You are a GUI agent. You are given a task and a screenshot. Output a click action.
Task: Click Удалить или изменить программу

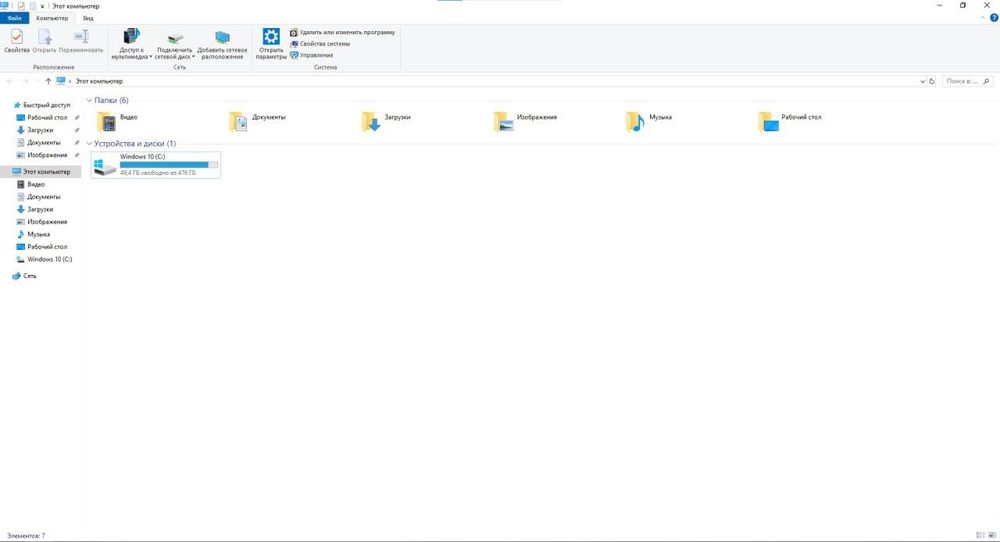tap(342, 32)
